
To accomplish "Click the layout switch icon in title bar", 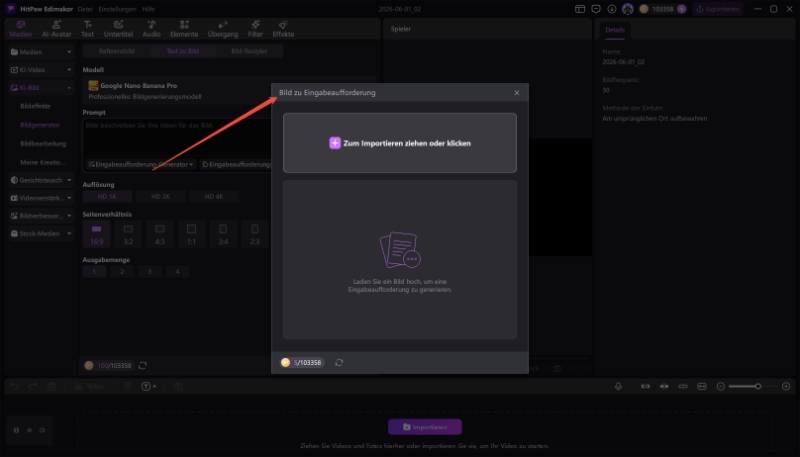I will point(580,9).
